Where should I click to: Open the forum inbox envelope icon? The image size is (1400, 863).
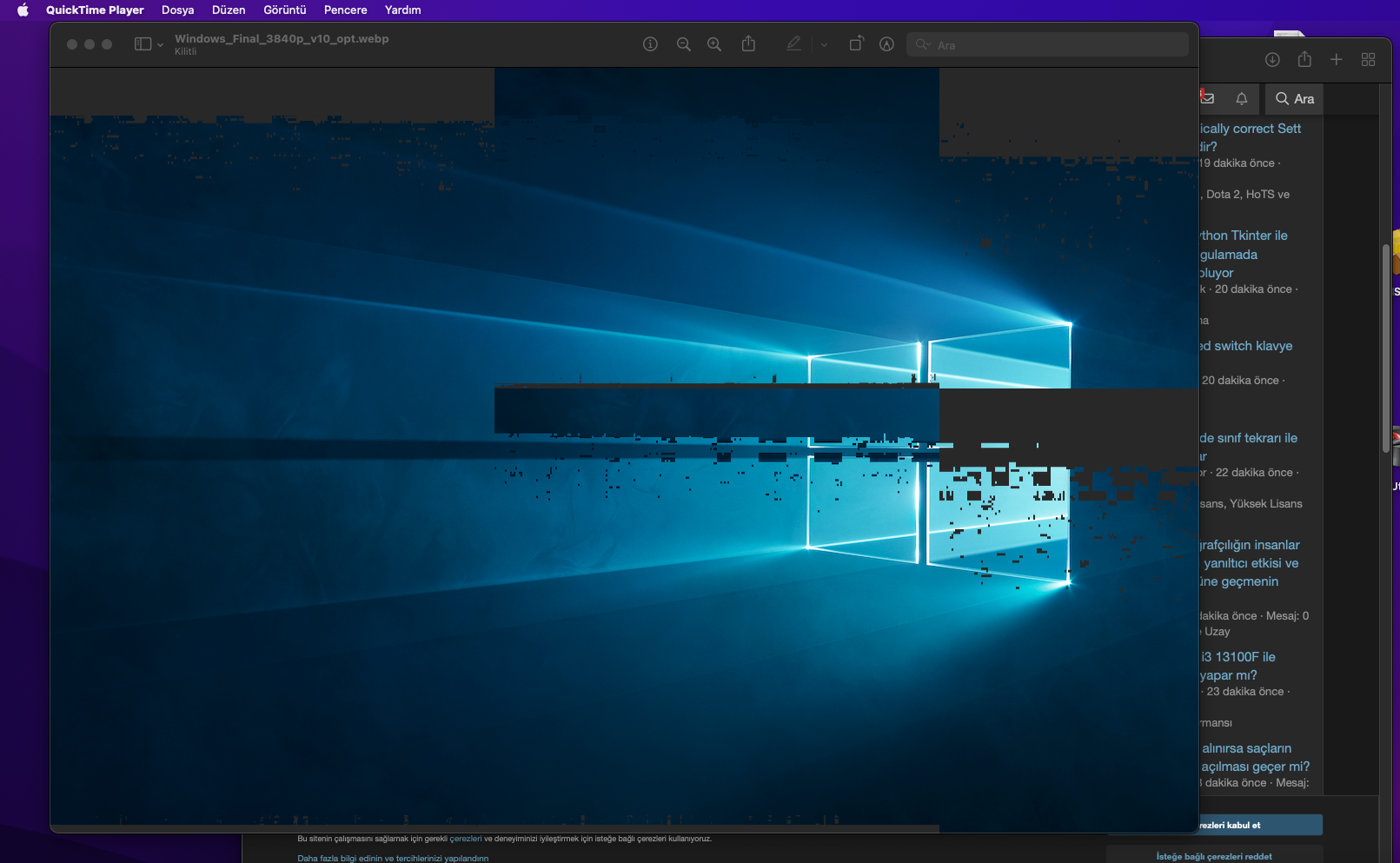[1207, 98]
